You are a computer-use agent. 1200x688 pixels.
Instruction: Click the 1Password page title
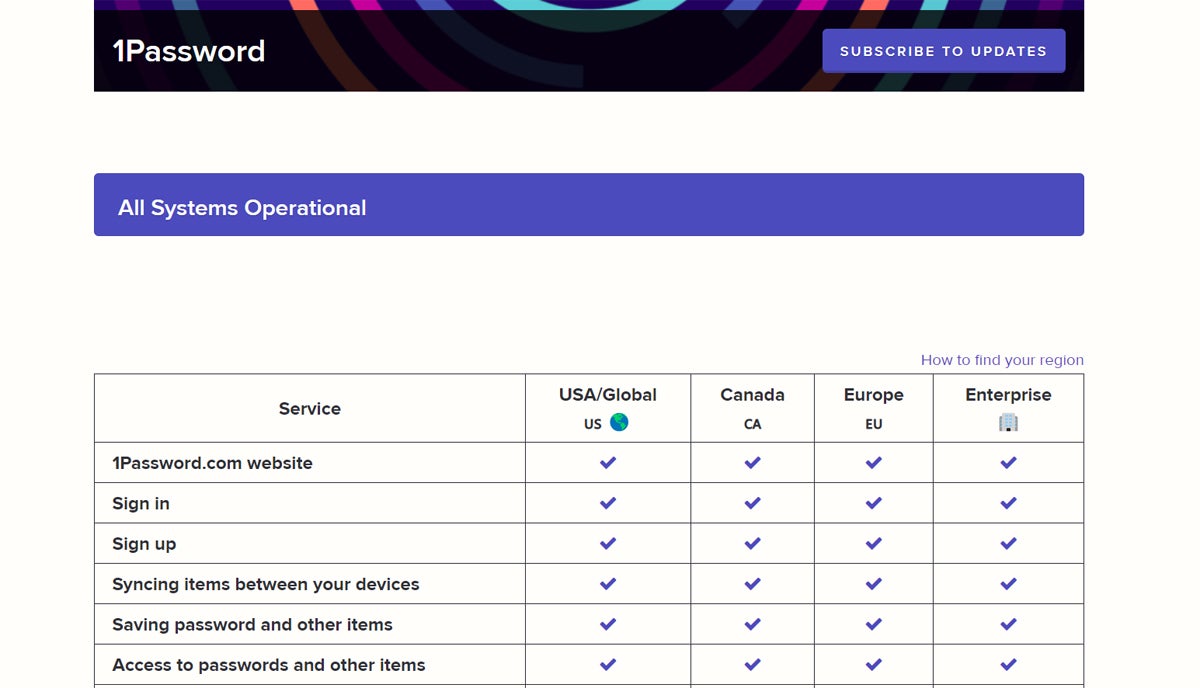coord(189,51)
